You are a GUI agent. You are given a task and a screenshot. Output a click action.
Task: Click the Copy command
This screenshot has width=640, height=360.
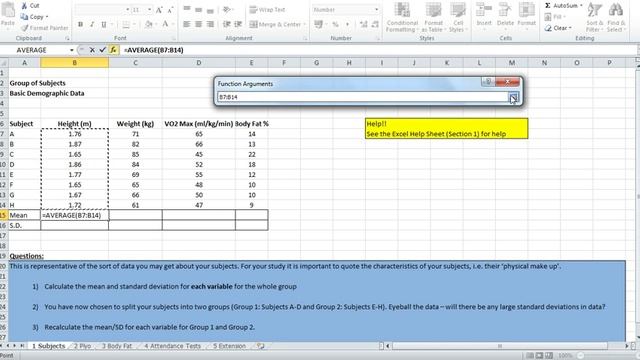pyautogui.click(x=34, y=17)
